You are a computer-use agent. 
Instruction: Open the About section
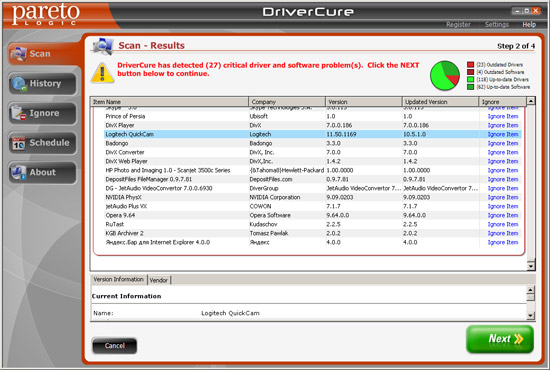[x=42, y=172]
